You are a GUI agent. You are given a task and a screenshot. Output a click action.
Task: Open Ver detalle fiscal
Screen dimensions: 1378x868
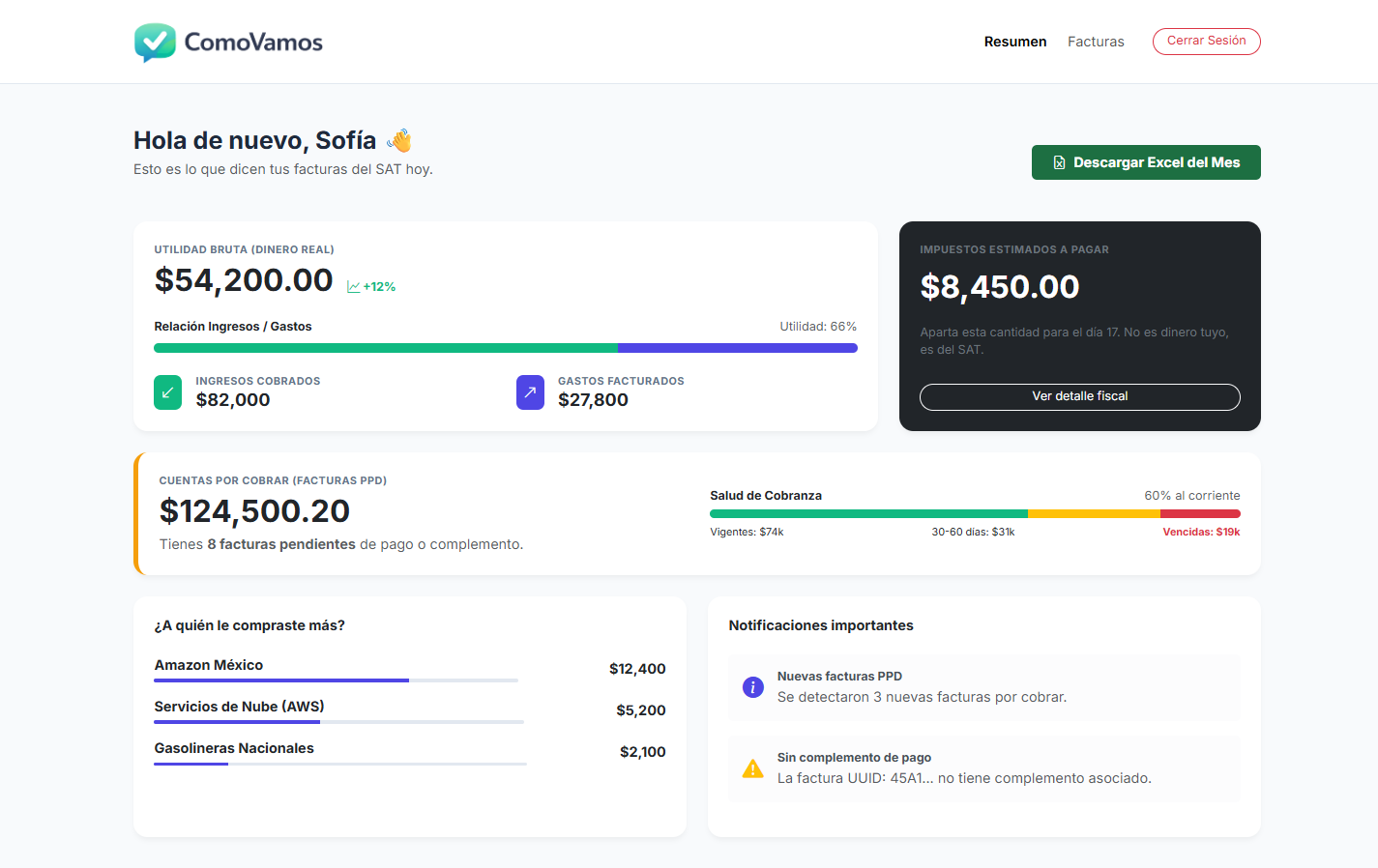click(x=1079, y=396)
